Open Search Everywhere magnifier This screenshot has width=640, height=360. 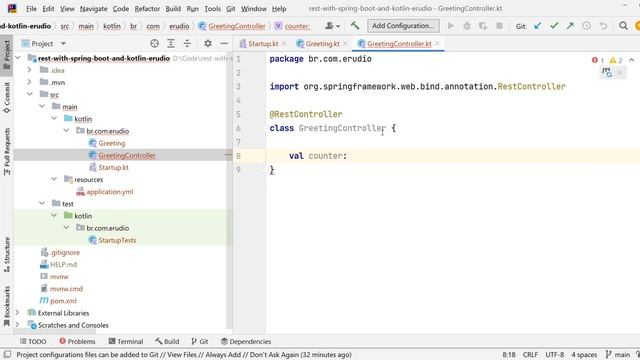623,26
